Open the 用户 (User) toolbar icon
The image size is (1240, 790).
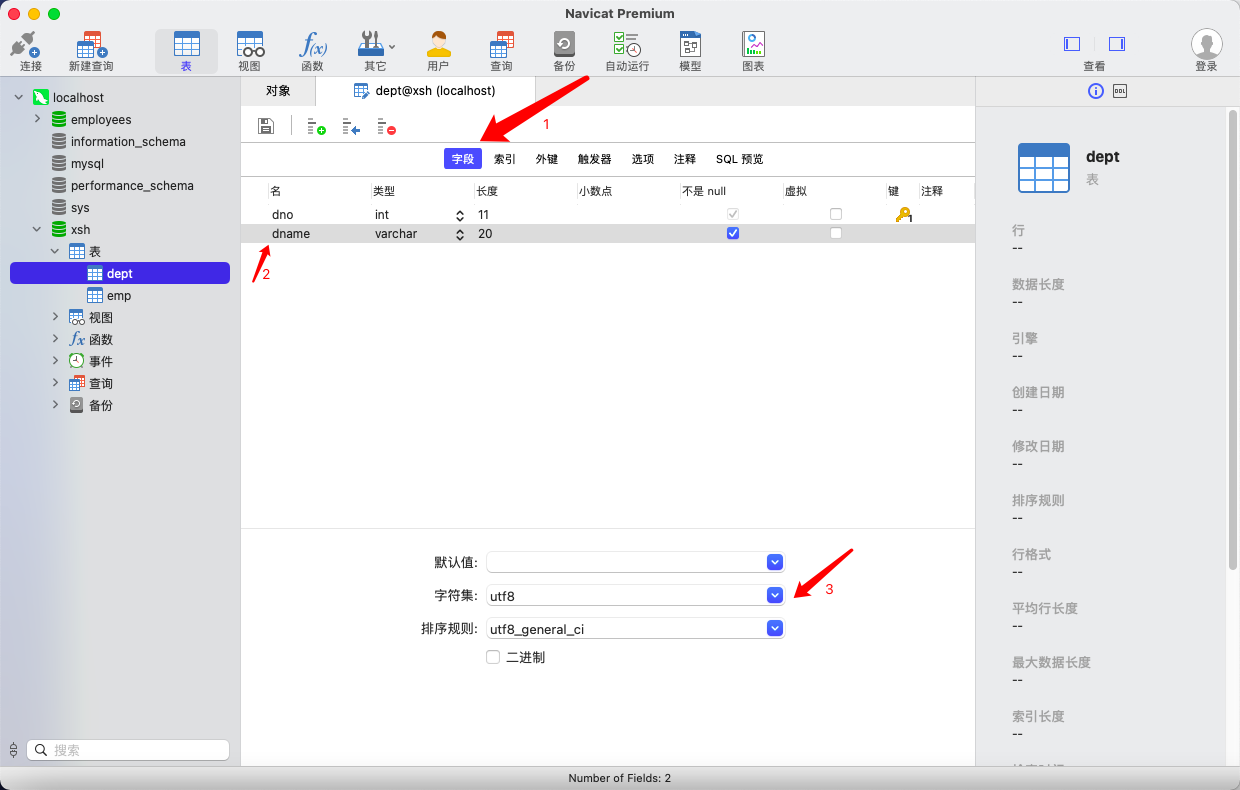[x=438, y=50]
